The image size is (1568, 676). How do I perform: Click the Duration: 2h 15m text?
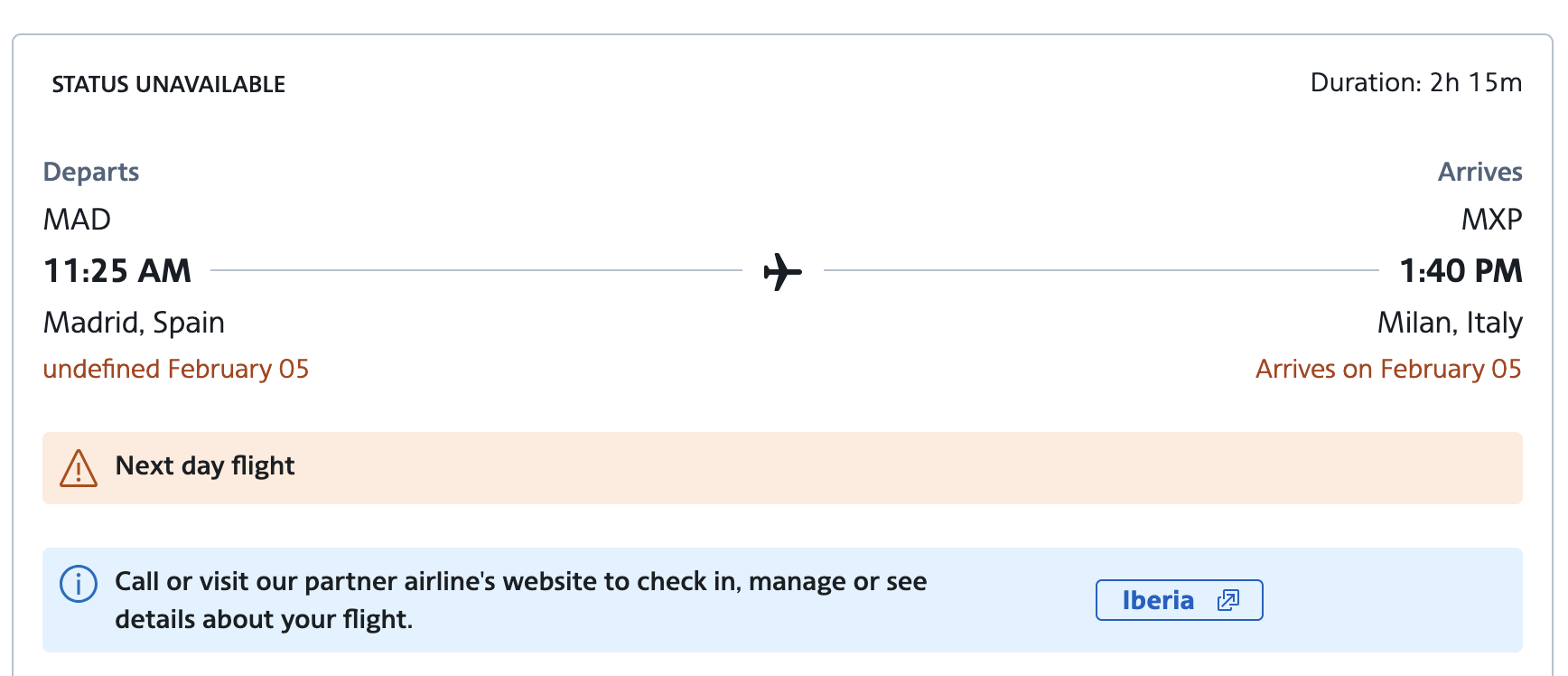(1415, 83)
